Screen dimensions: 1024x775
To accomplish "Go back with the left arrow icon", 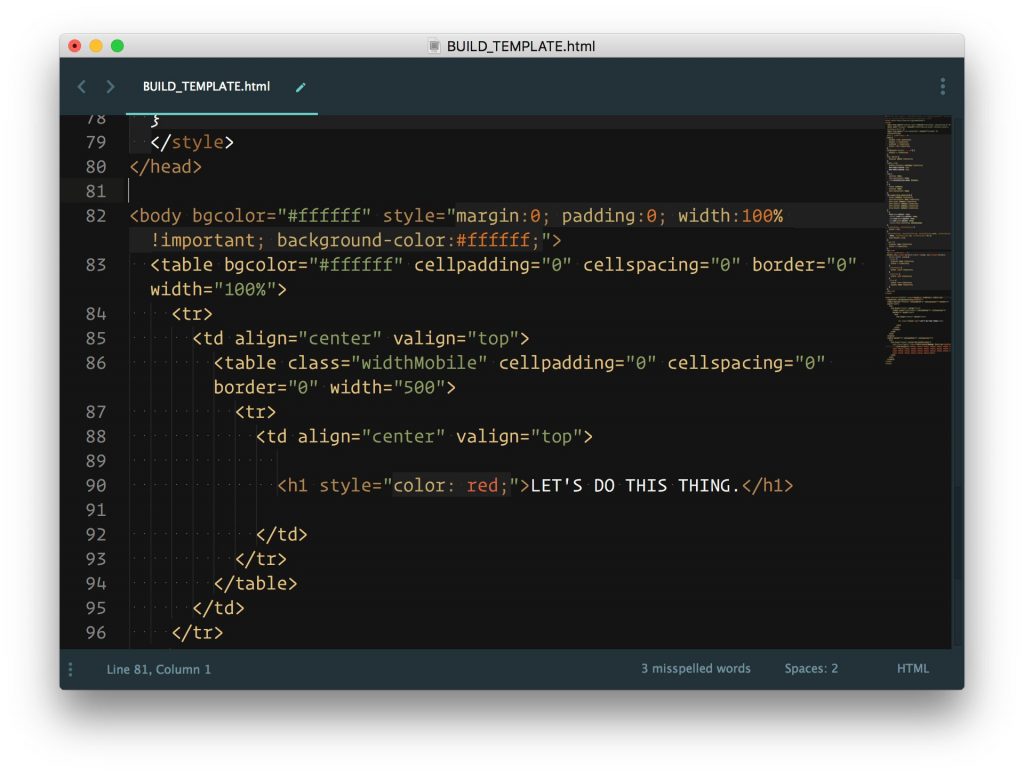I will 82,86.
